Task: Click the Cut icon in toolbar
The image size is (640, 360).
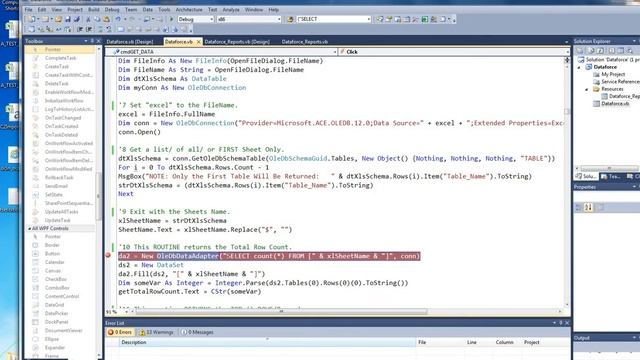Action: point(88,19)
